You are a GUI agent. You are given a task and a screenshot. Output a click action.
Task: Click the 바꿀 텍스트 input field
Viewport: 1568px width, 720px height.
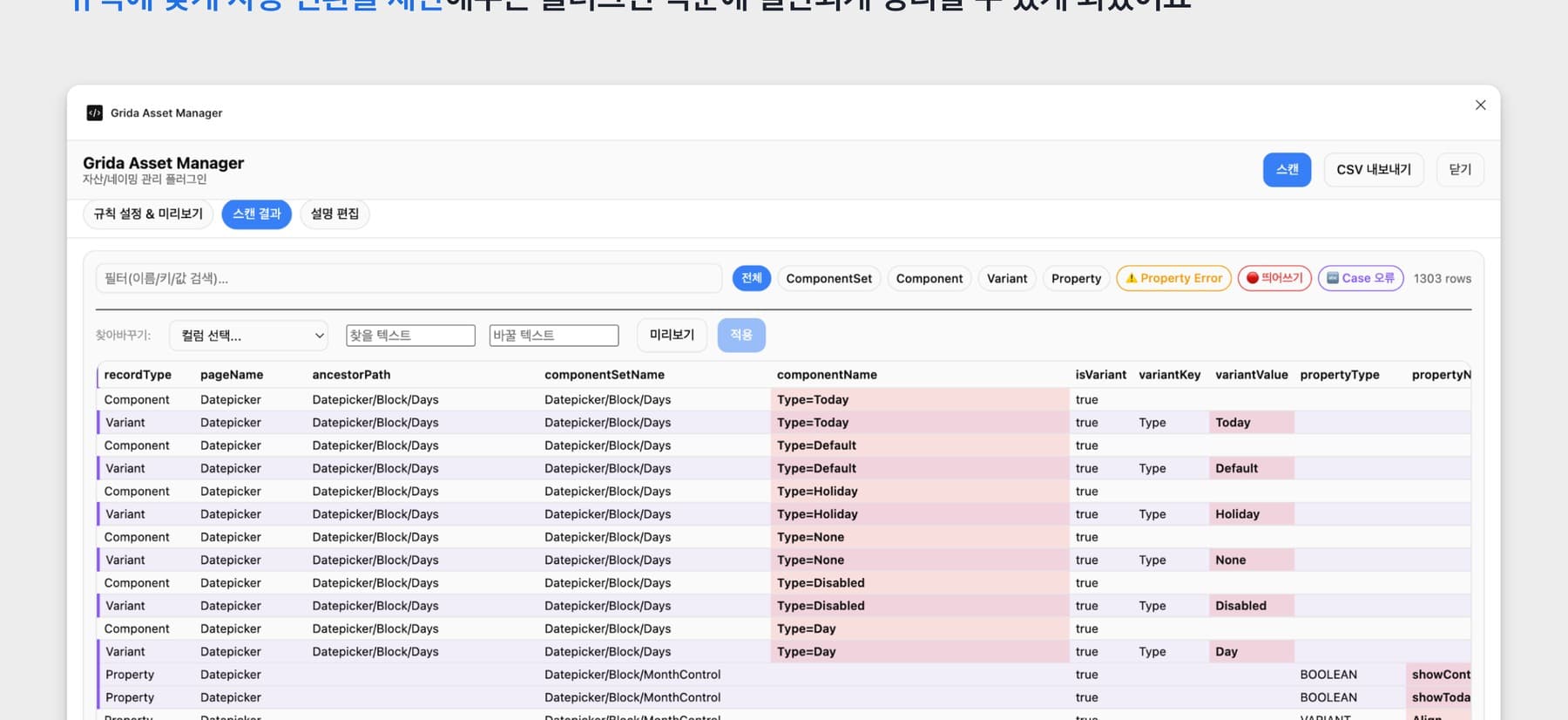pyautogui.click(x=554, y=336)
